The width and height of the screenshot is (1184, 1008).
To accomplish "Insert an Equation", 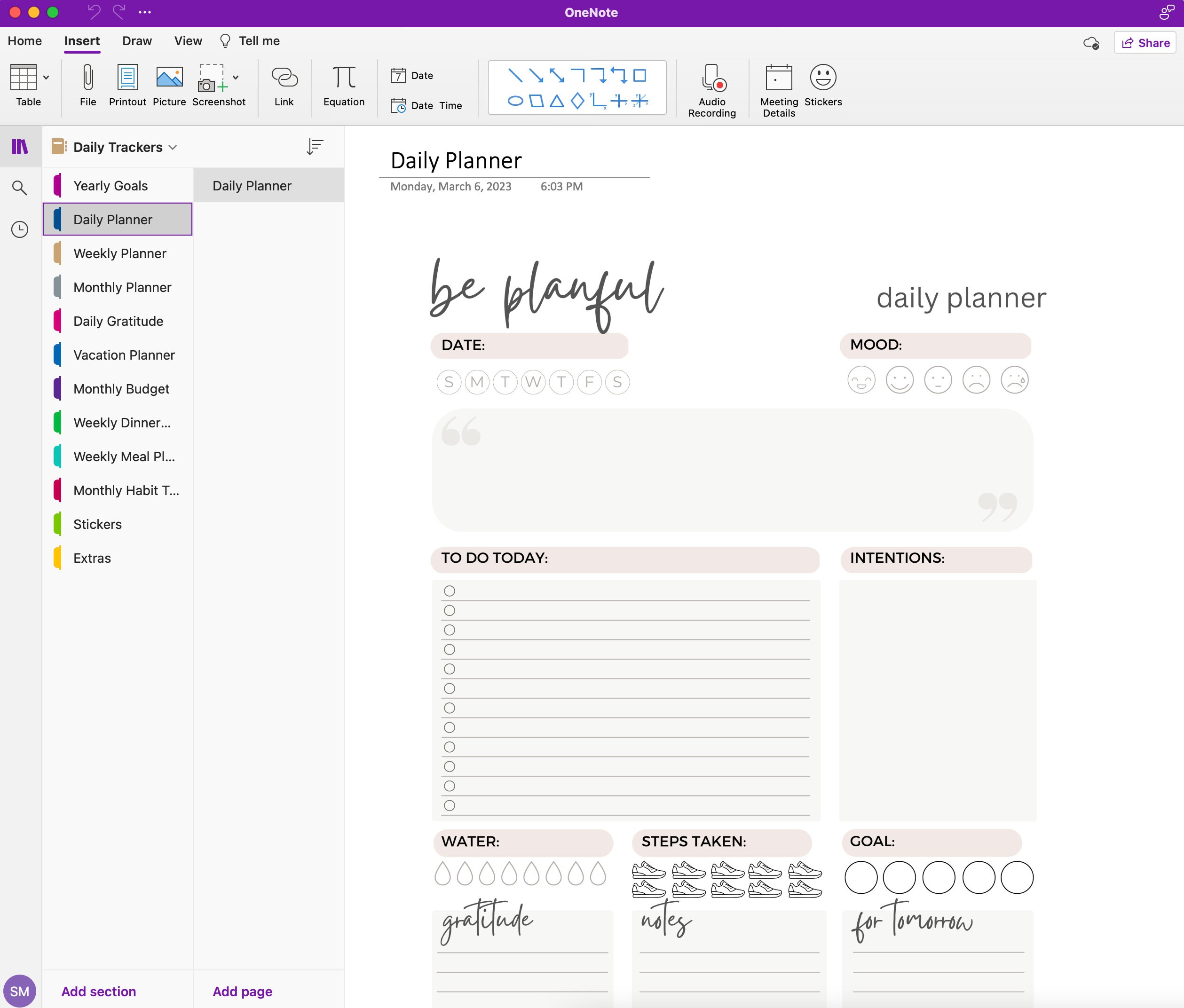I will pos(344,86).
